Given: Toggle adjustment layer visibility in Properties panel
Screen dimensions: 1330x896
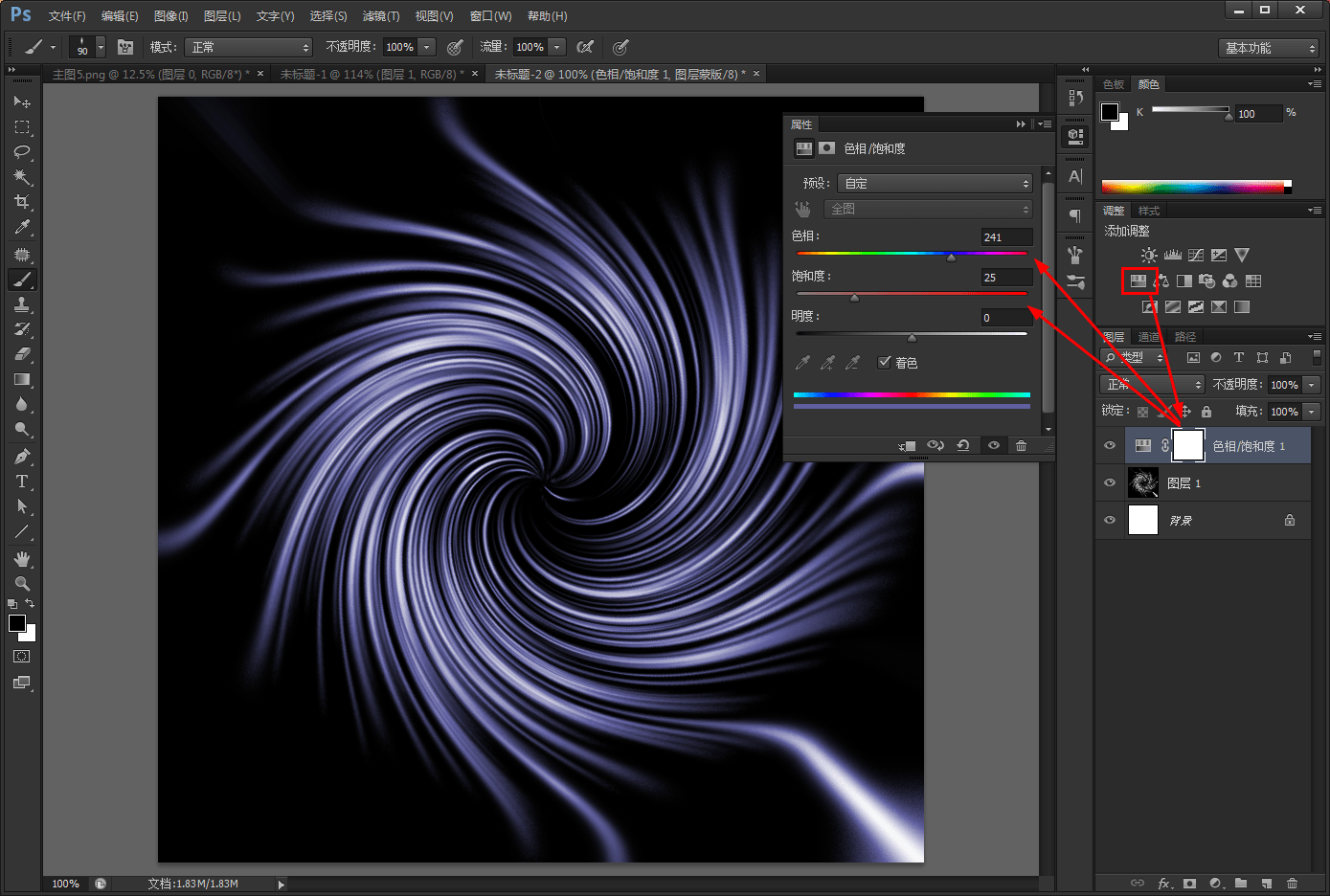Looking at the screenshot, I should click(x=994, y=446).
